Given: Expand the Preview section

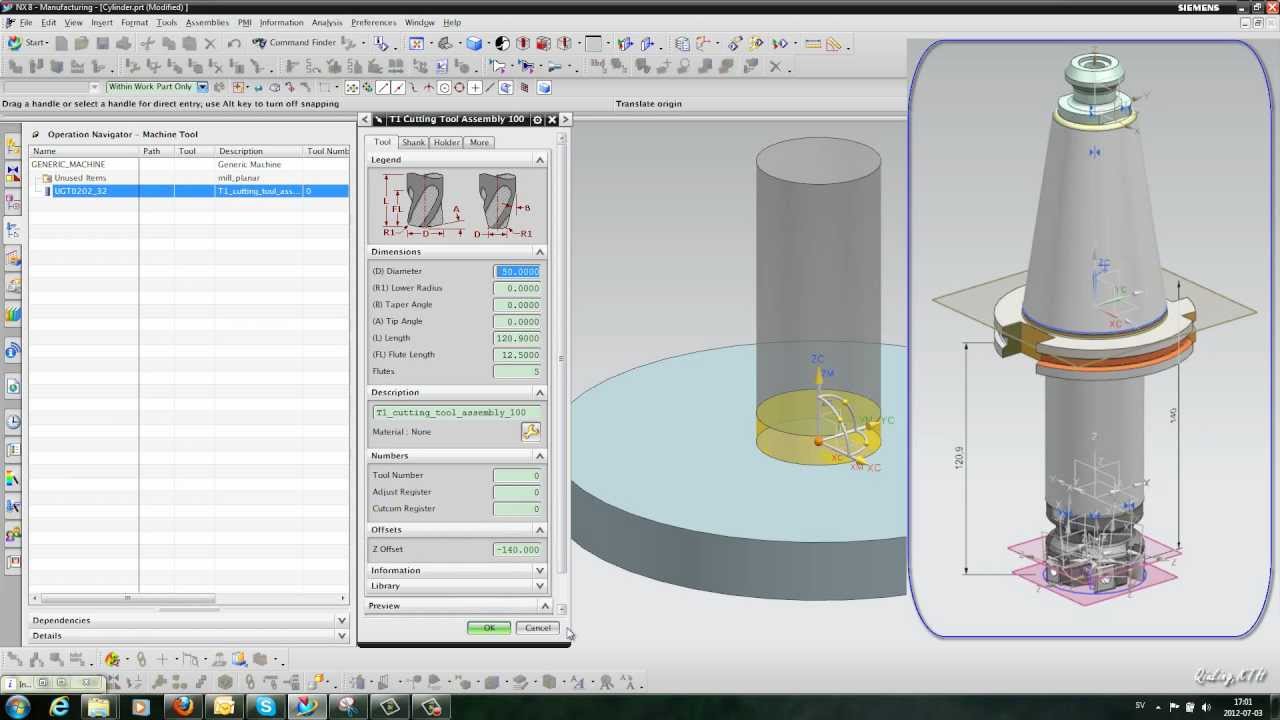Looking at the screenshot, I should click(x=545, y=606).
